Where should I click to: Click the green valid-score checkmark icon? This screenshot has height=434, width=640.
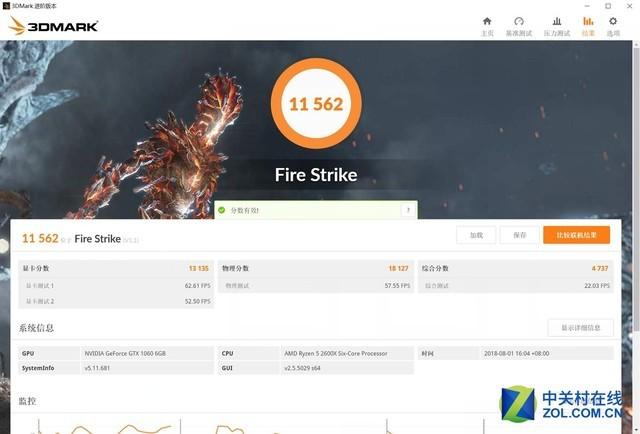(x=222, y=210)
